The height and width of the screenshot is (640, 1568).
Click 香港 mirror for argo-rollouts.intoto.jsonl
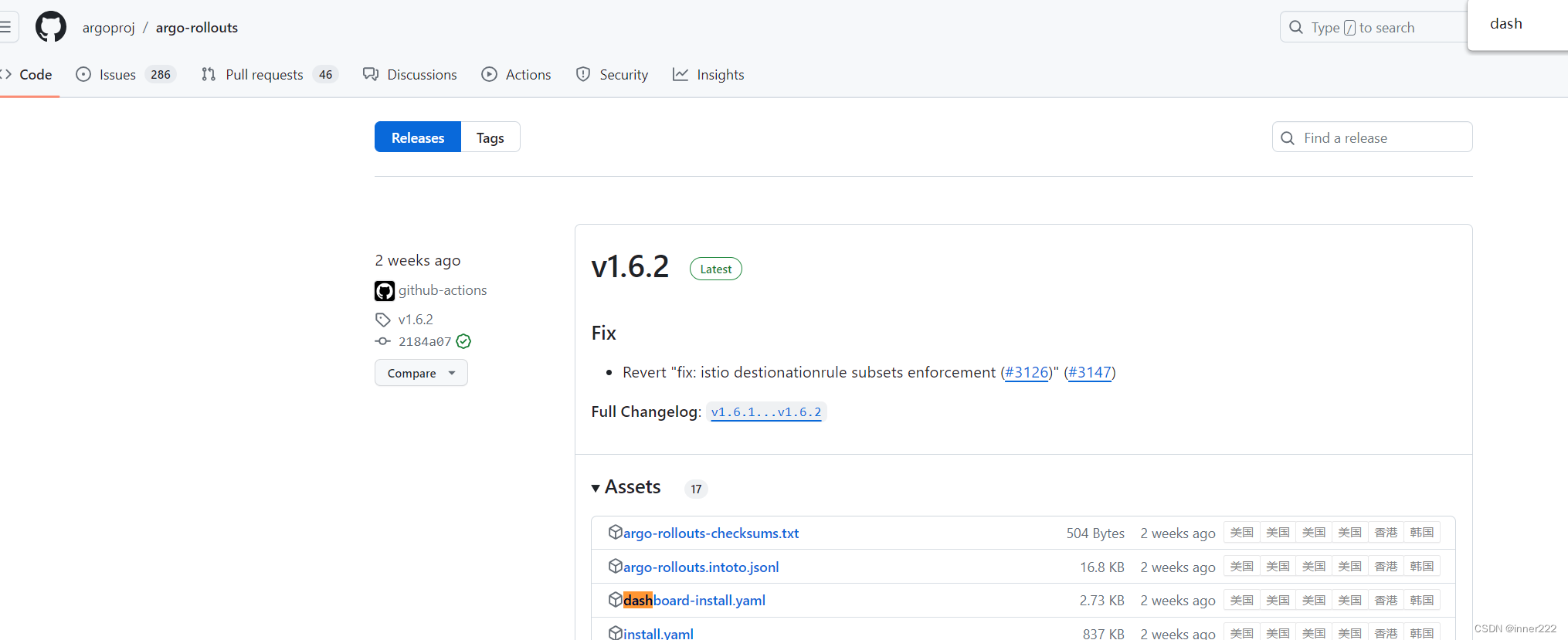pos(1386,567)
